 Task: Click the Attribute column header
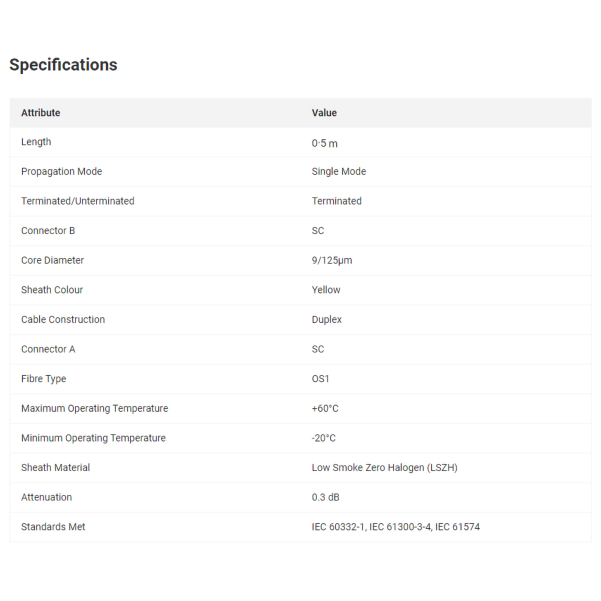(x=41, y=113)
